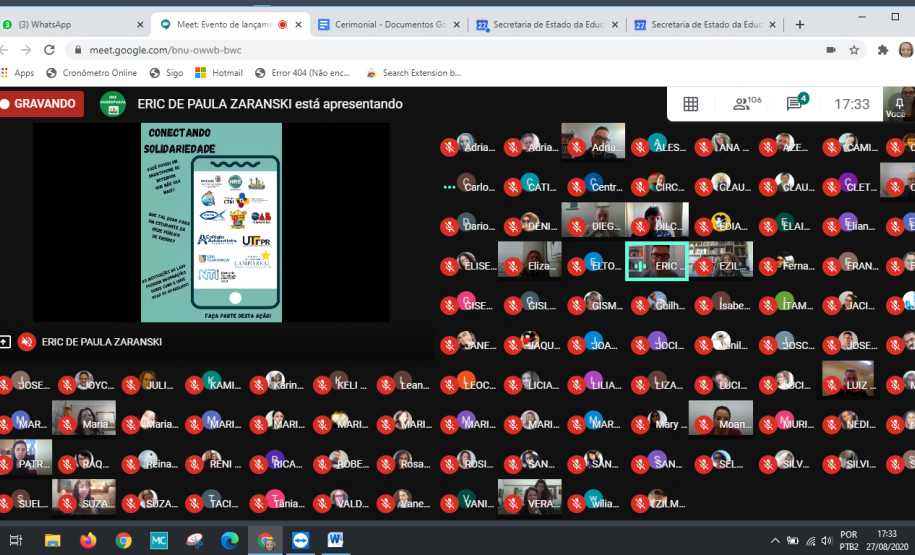Image resolution: width=915 pixels, height=555 pixels.
Task: Click the red GRAVANDO recording indicator
Action: pos(42,104)
